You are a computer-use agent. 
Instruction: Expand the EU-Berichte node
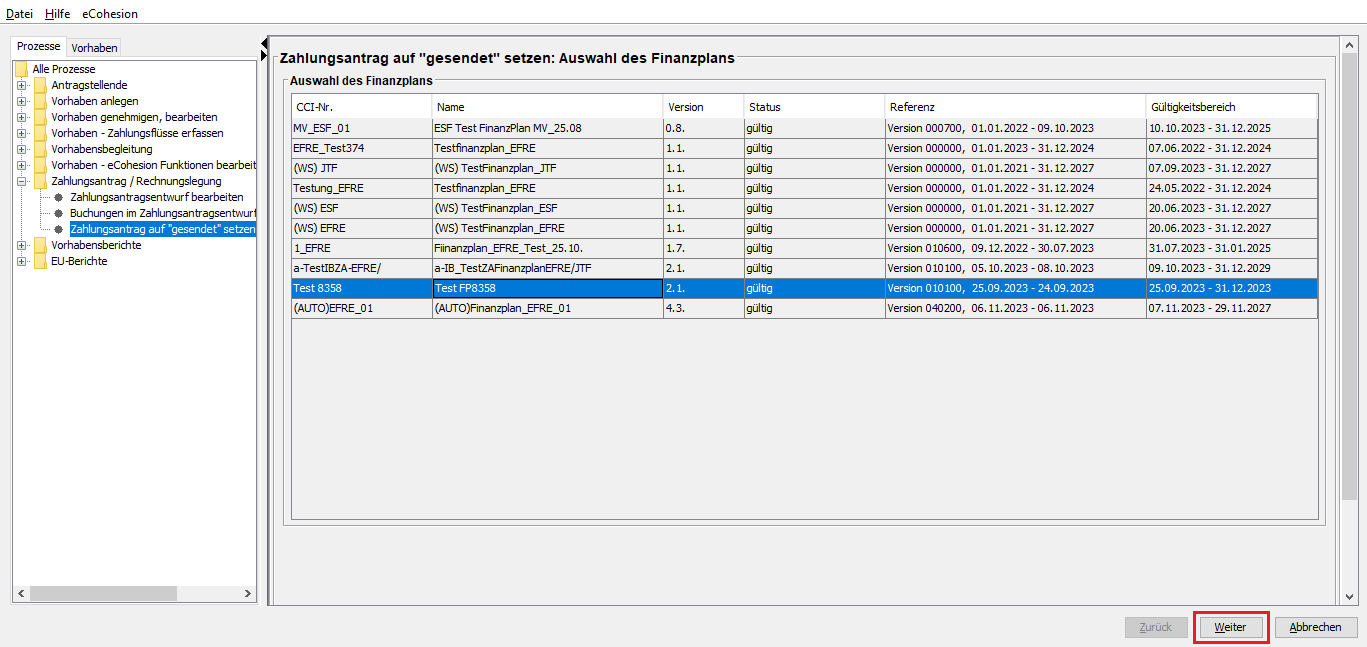click(x=21, y=261)
